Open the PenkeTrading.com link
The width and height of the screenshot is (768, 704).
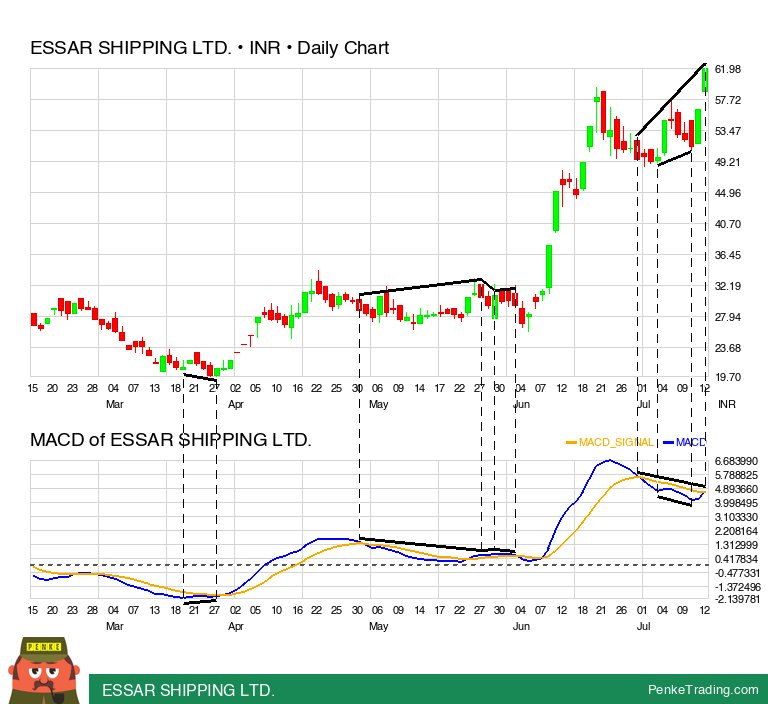click(703, 690)
